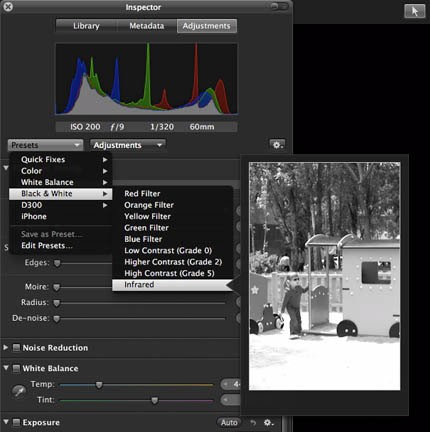Toggle the White Balance checkbox
The width and height of the screenshot is (430, 432).
click(16, 368)
